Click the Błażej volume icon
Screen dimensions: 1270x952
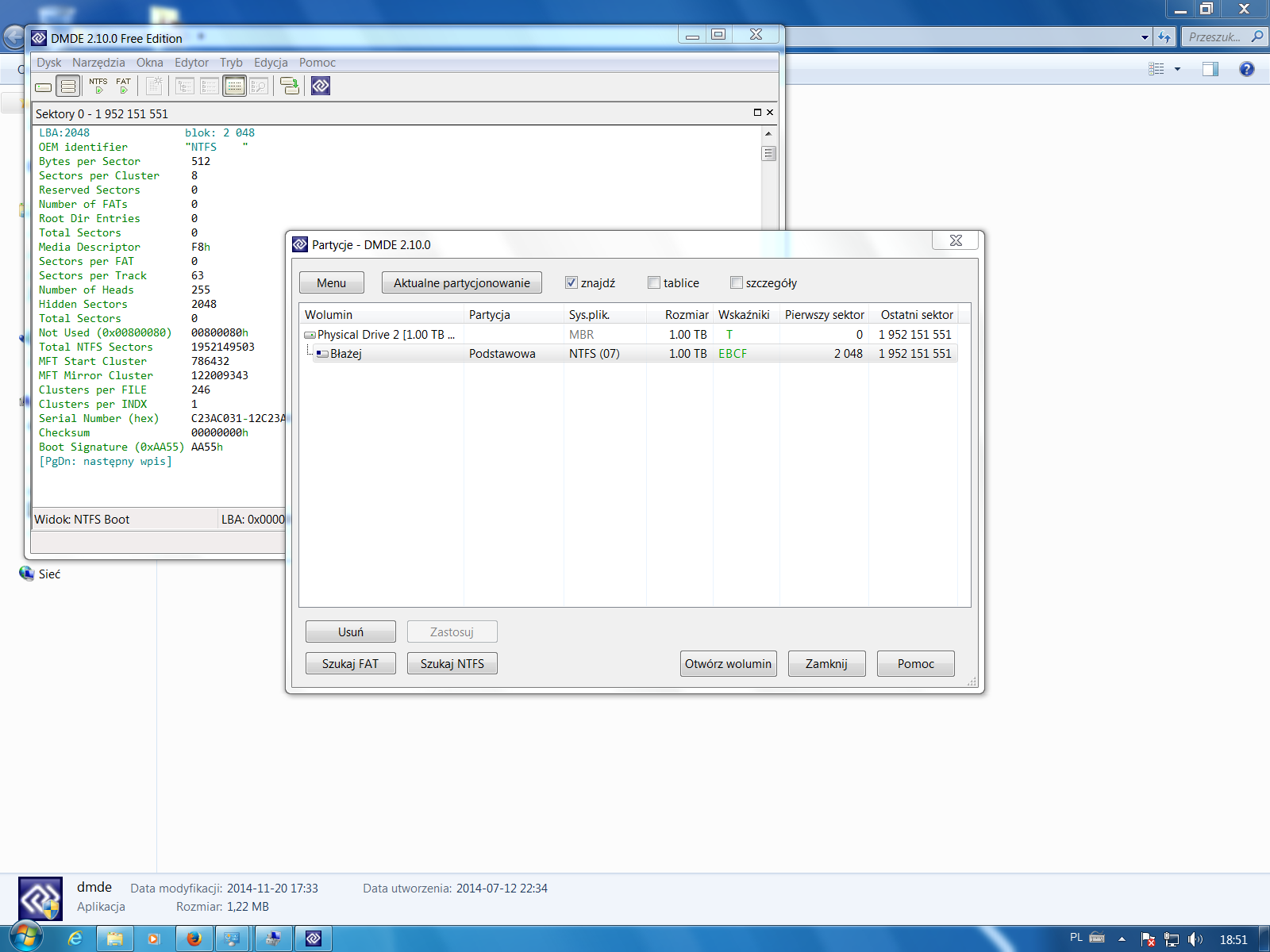[322, 354]
